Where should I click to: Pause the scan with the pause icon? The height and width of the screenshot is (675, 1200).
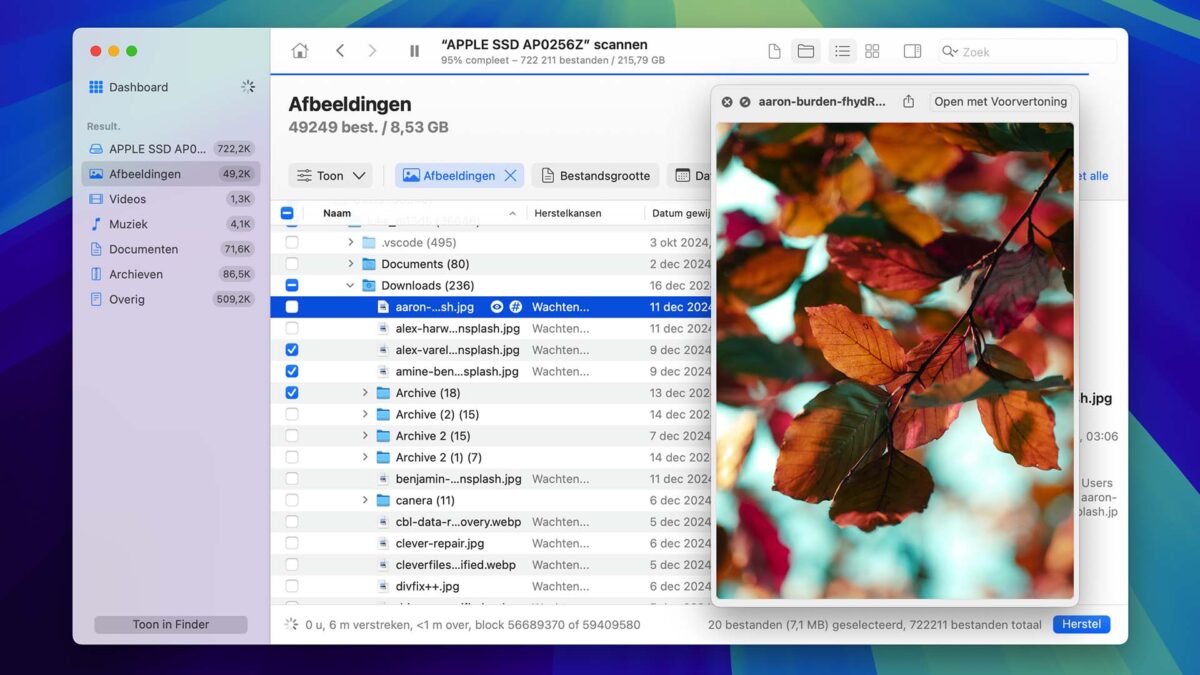(414, 50)
